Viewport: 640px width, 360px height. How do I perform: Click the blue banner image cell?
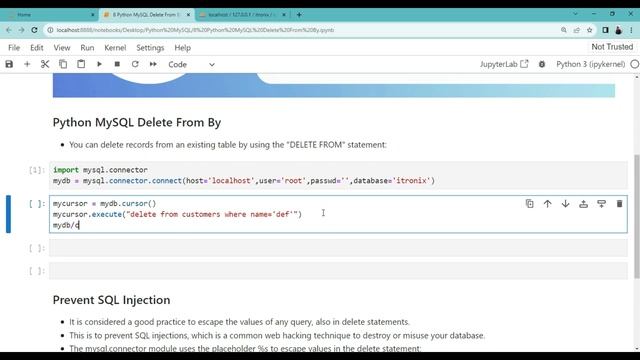click(333, 85)
